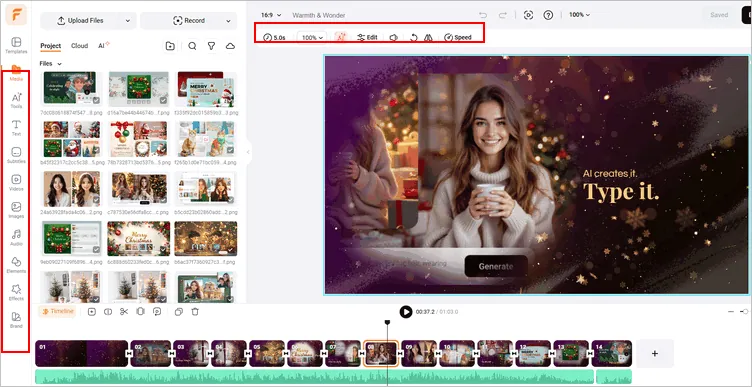Click the split-view icon next to add scene
752x387 pixels.
point(108,312)
